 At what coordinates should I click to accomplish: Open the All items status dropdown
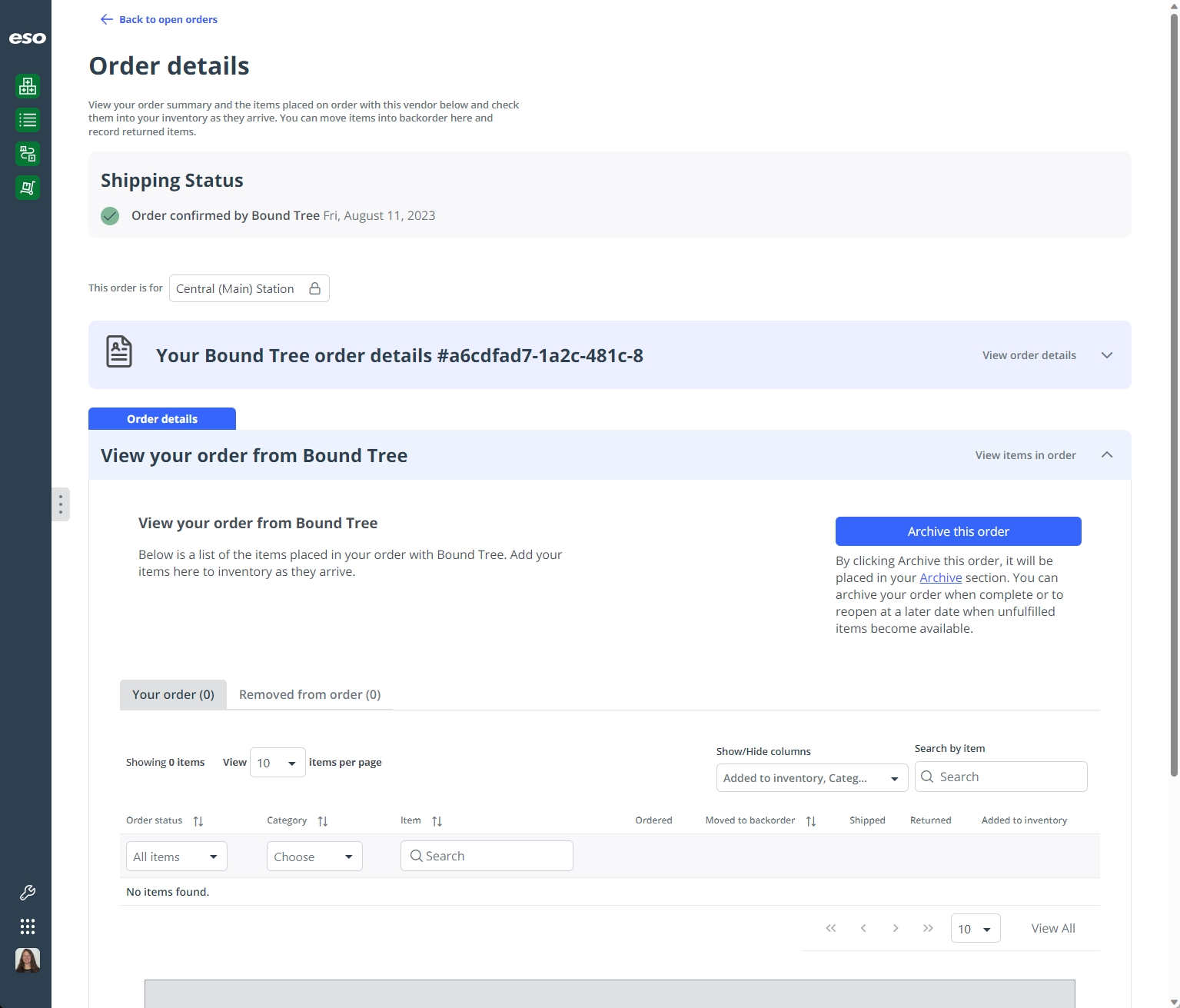click(177, 857)
